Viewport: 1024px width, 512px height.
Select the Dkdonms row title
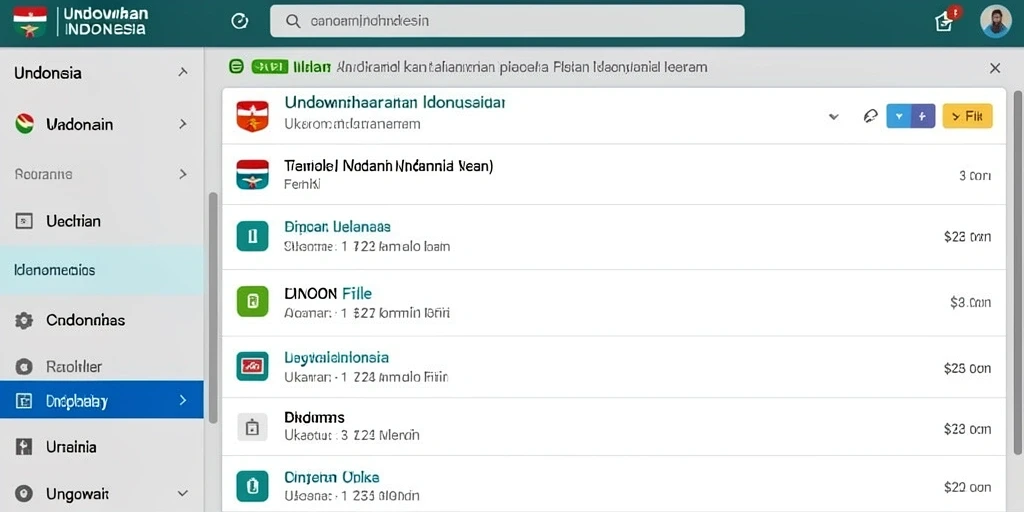point(314,417)
